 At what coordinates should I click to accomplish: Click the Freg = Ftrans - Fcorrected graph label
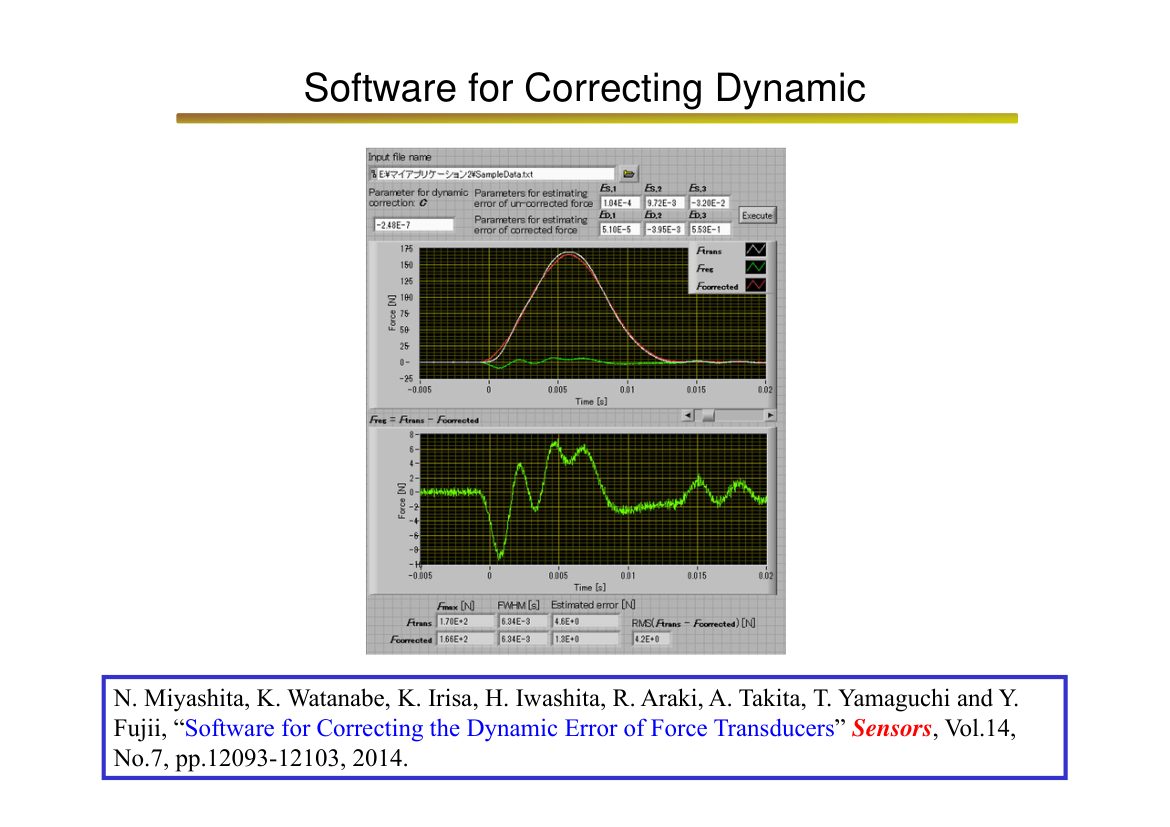point(424,419)
